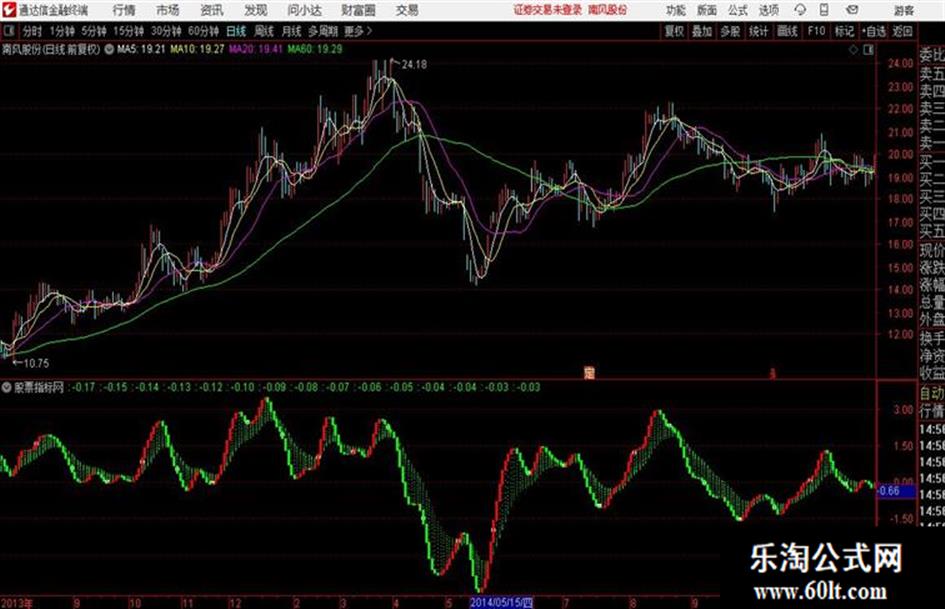
Task: Open the customer service headset icon
Action: point(800,10)
